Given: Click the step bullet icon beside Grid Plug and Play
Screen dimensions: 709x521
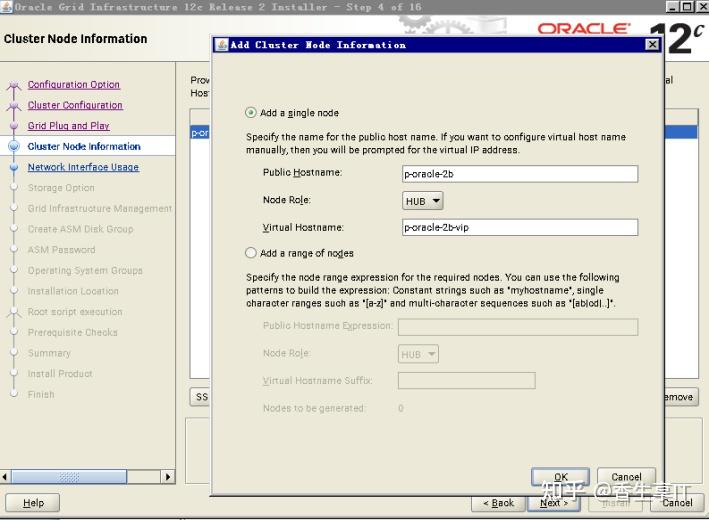Looking at the screenshot, I should click(x=14, y=126).
